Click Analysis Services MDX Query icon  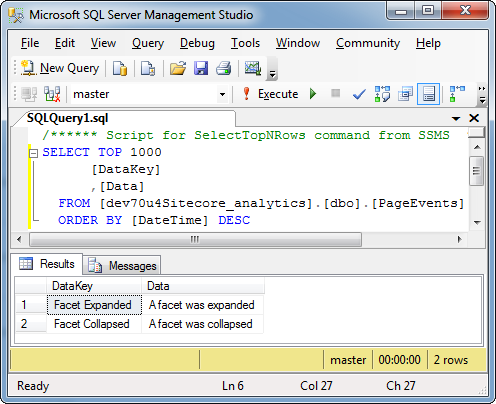click(148, 68)
